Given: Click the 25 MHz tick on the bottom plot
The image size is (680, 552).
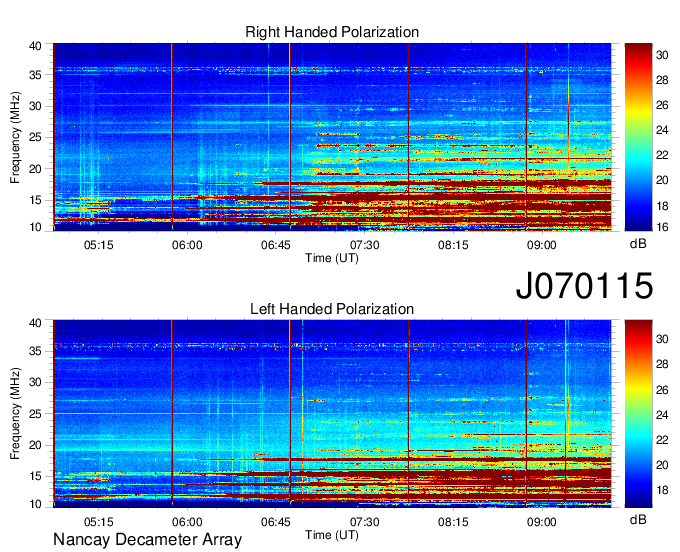Looking at the screenshot, I should click(35, 414).
